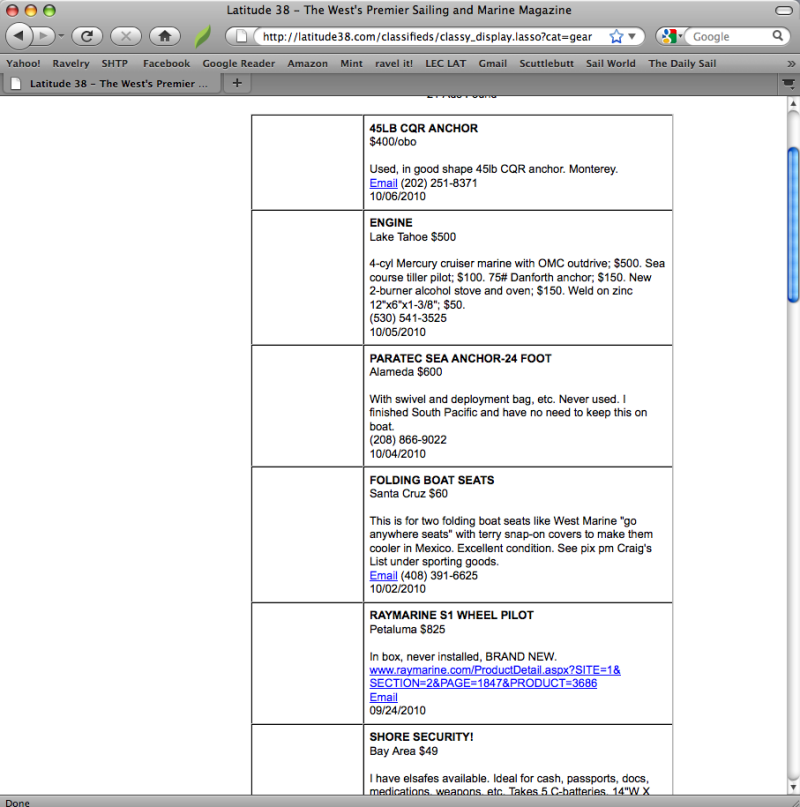This screenshot has width=800, height=807.
Task: Click the scrollbar up arrow
Action: [x=793, y=103]
